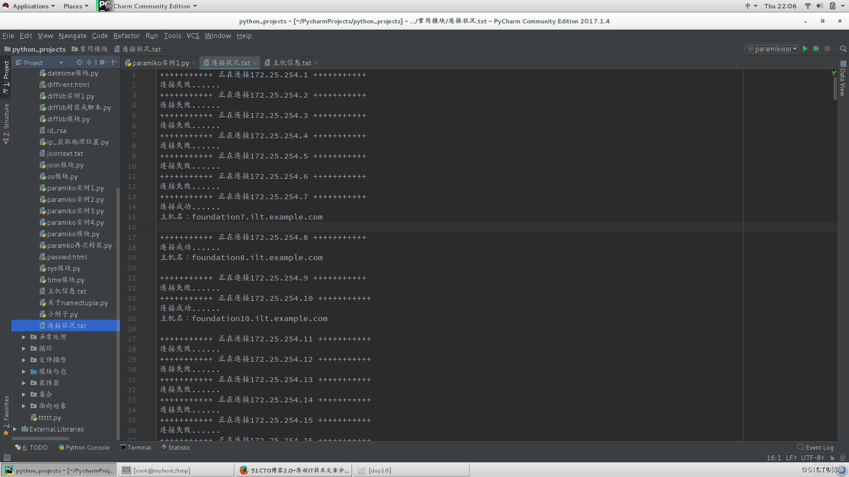
Task: Toggle the Data View side panel
Action: [843, 78]
